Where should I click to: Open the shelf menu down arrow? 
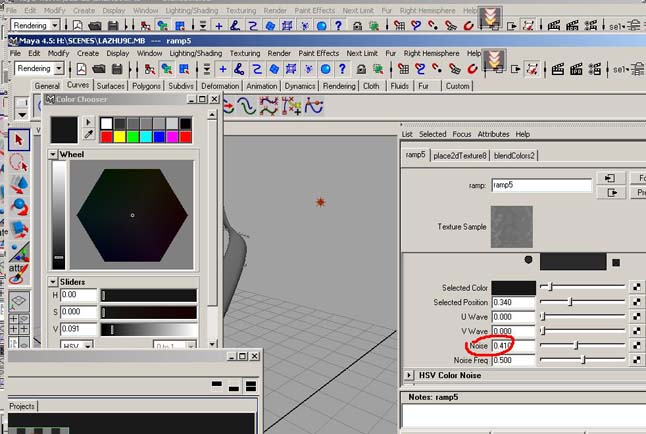22,115
